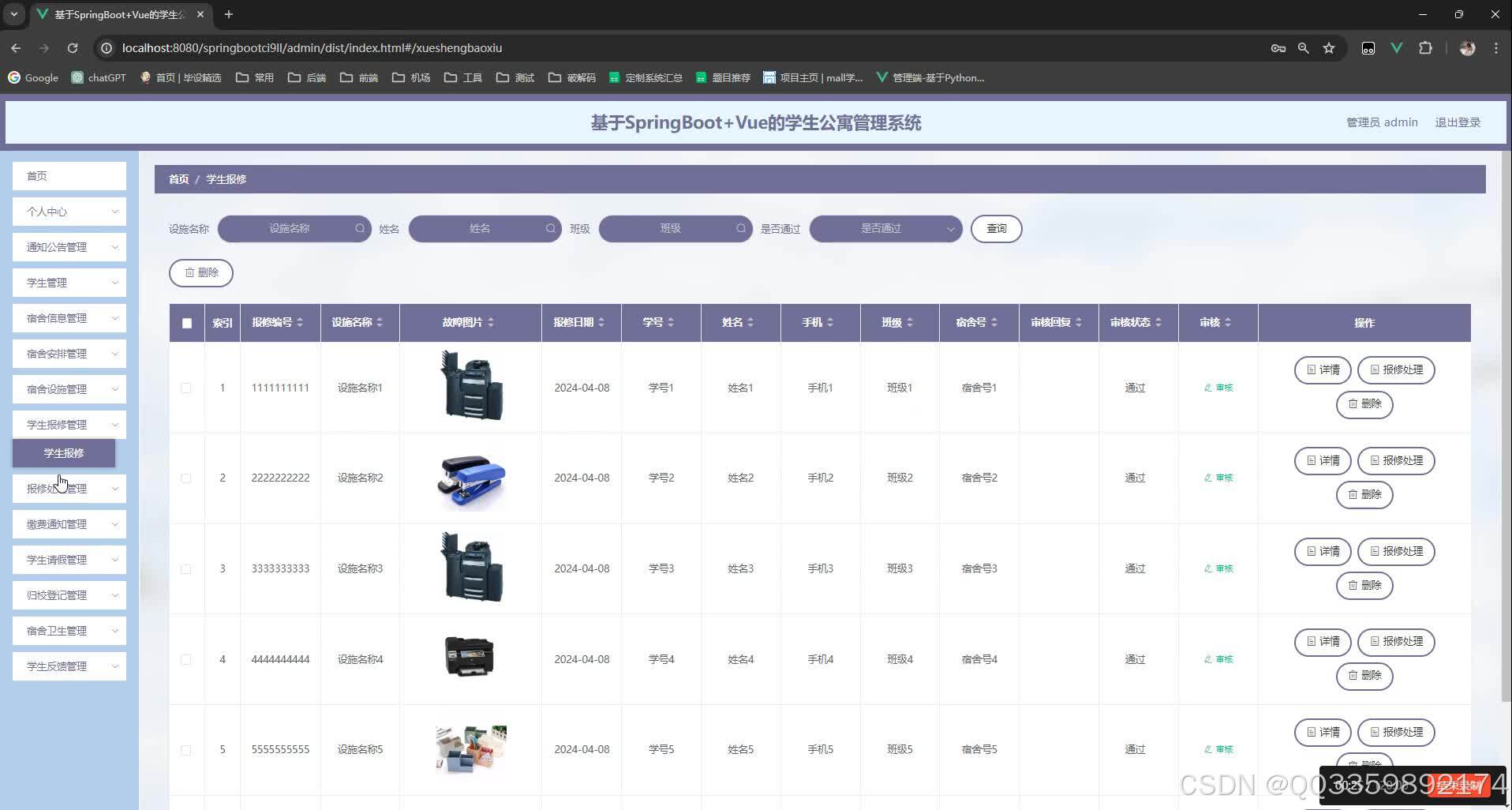Click the zoom magnifier icon in address bar
Screen dimensions: 1512x810
click(1304, 48)
